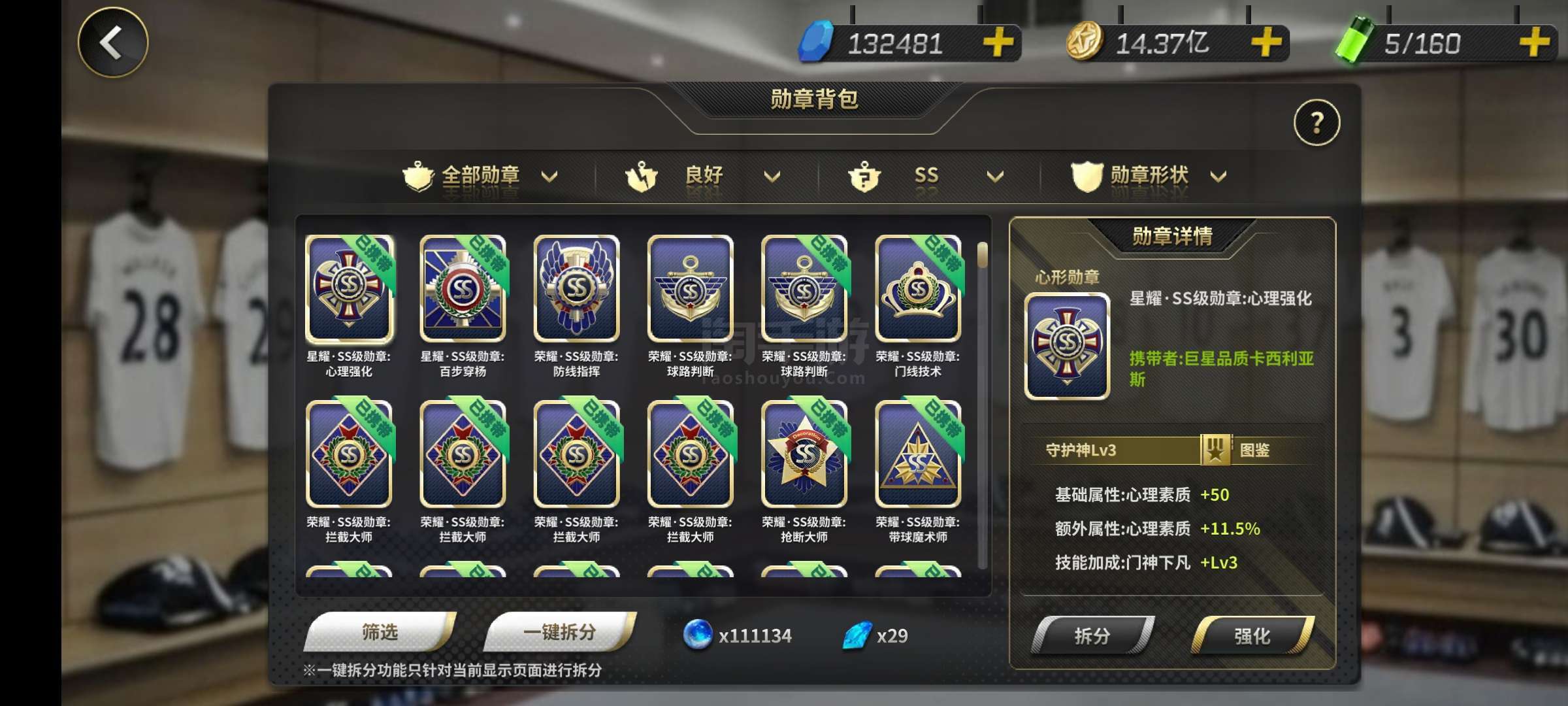Add more gold coins with the plus icon
The width and height of the screenshot is (1568, 706).
tap(1266, 43)
